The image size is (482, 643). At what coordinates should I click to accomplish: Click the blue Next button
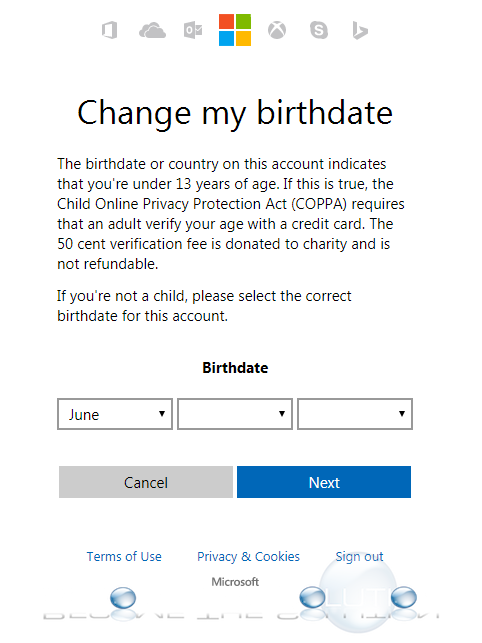tap(324, 482)
